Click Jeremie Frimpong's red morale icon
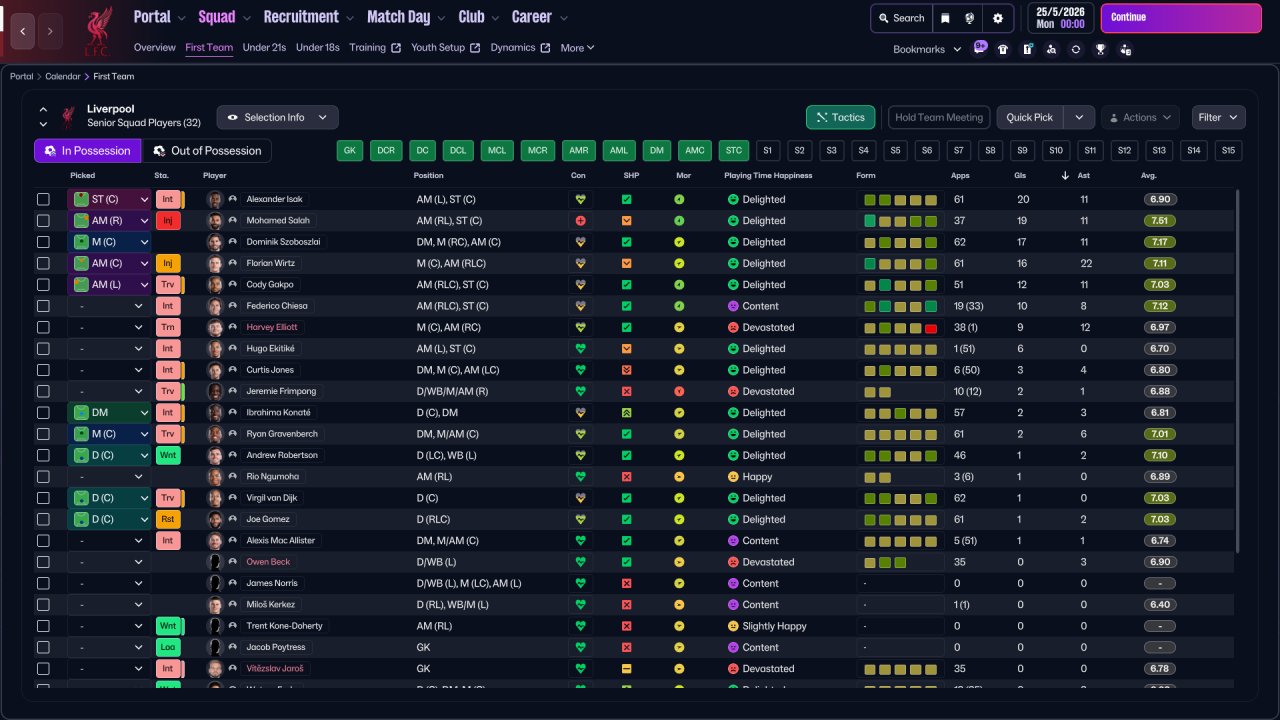 pos(679,391)
